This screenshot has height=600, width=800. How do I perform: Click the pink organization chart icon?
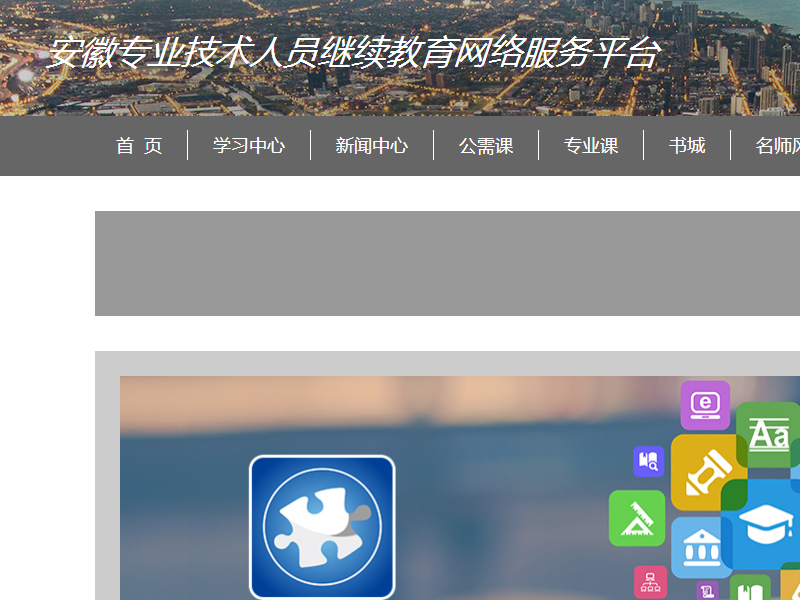coord(650,582)
